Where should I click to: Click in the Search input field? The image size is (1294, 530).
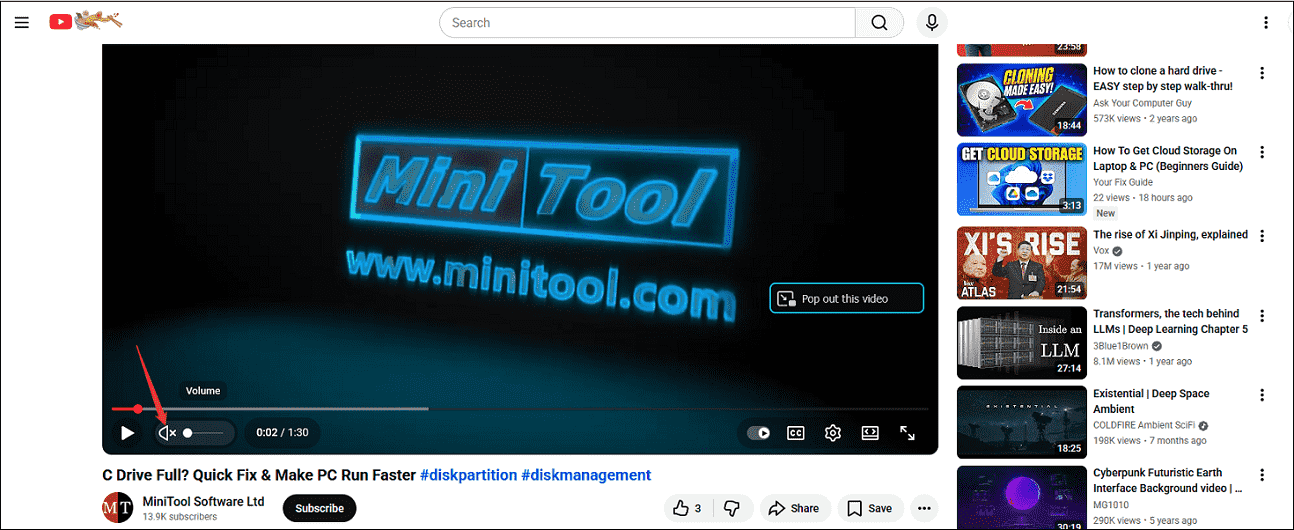click(x=647, y=23)
